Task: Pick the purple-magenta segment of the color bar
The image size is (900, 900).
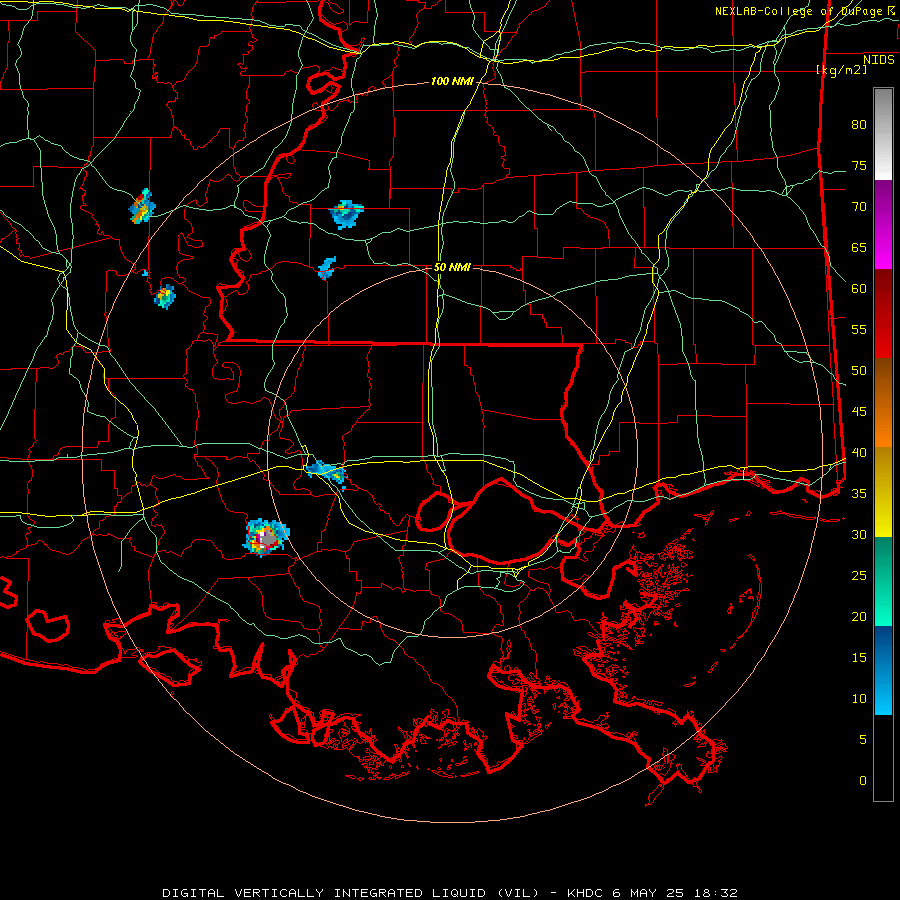Action: click(883, 224)
